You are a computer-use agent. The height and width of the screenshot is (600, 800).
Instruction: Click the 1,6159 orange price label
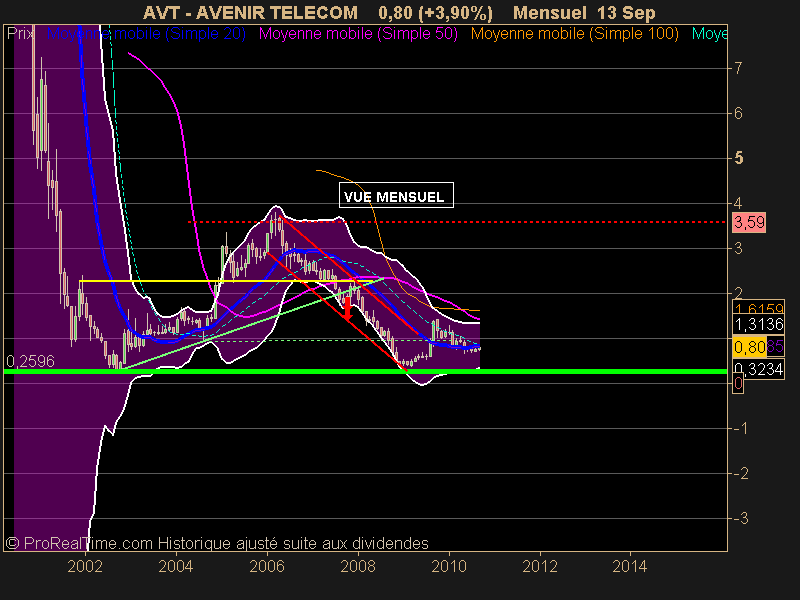coord(759,308)
